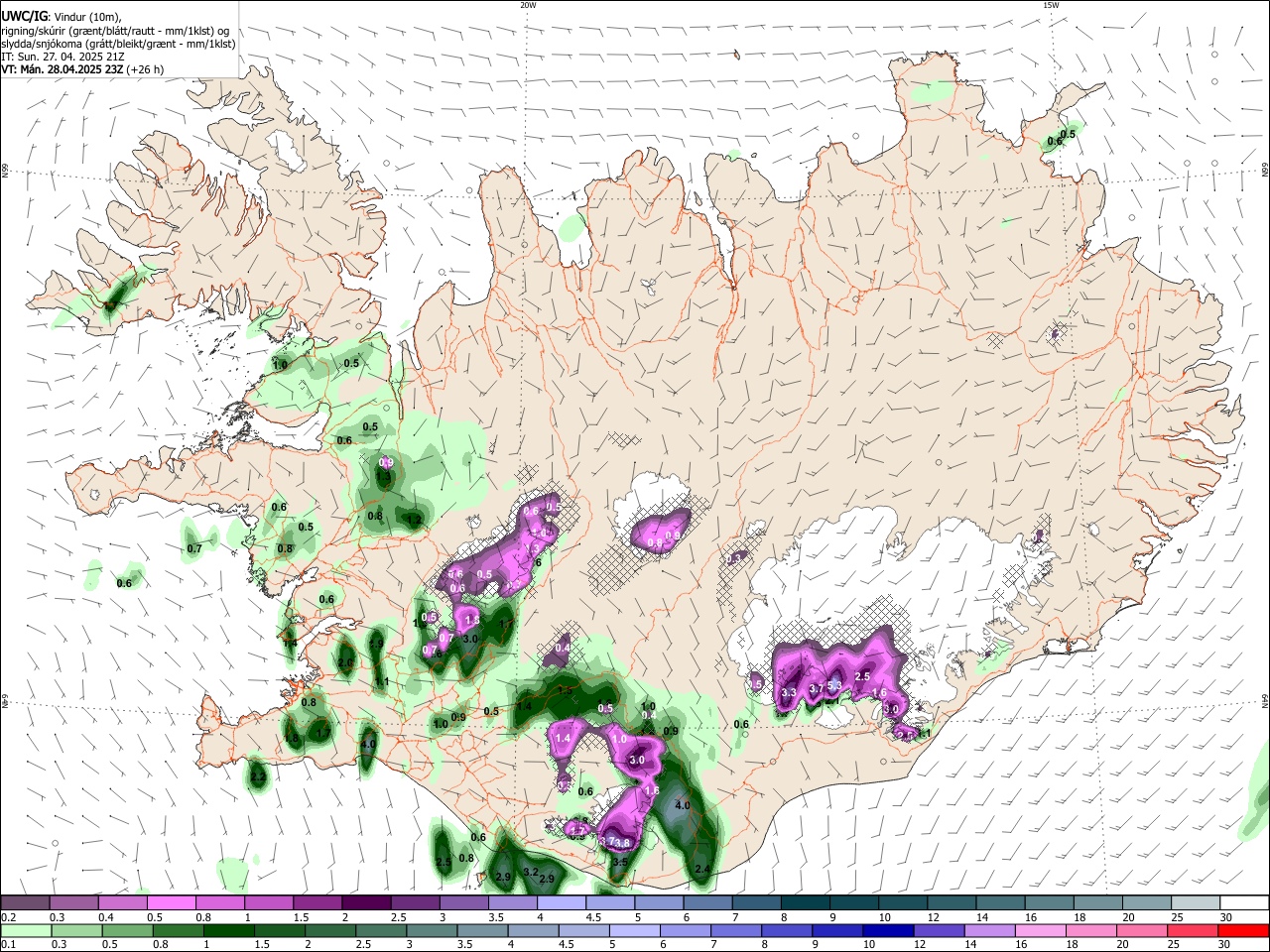Viewport: 1270px width, 952px height.
Task: Pick the dark blue 10 mm rain swatch
Action: 886,930
